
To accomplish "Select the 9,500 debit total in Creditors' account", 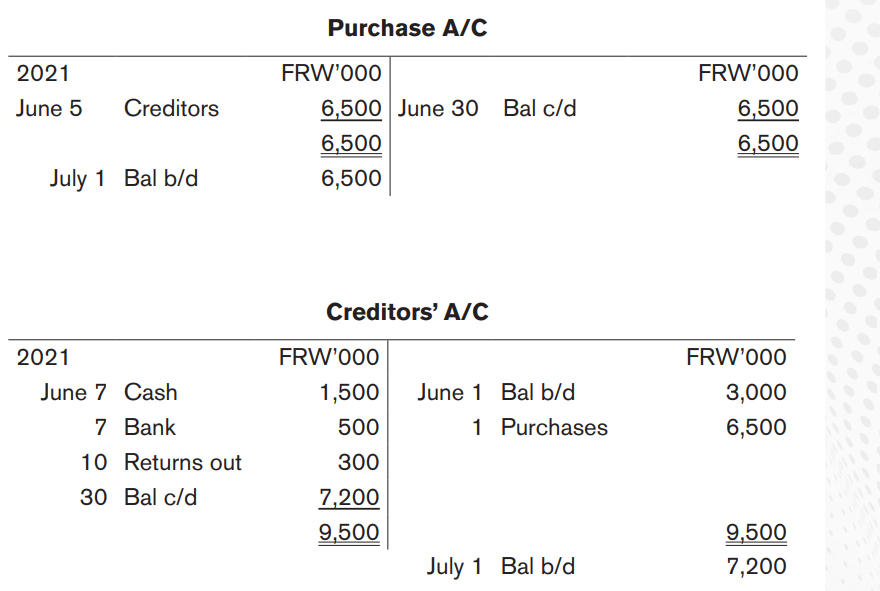I will coord(349,532).
